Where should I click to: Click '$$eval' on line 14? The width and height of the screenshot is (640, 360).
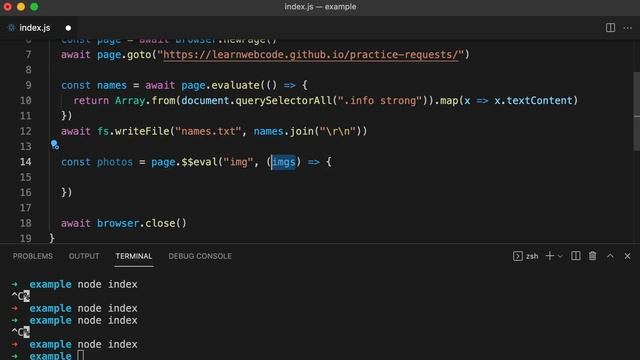pyautogui.click(x=199, y=162)
